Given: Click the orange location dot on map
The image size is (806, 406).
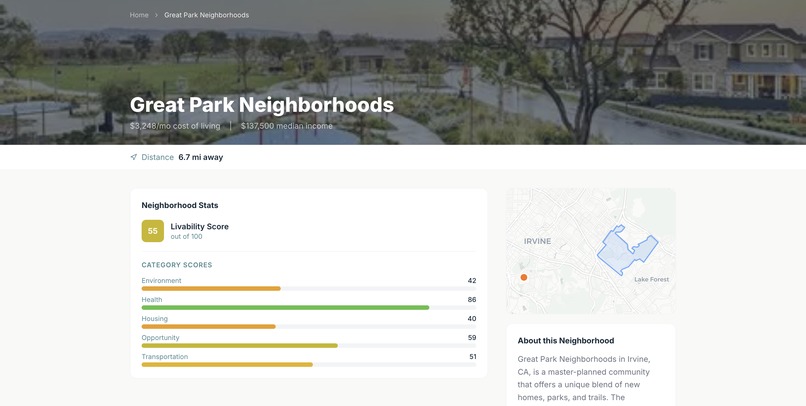Looking at the screenshot, I should (x=524, y=277).
